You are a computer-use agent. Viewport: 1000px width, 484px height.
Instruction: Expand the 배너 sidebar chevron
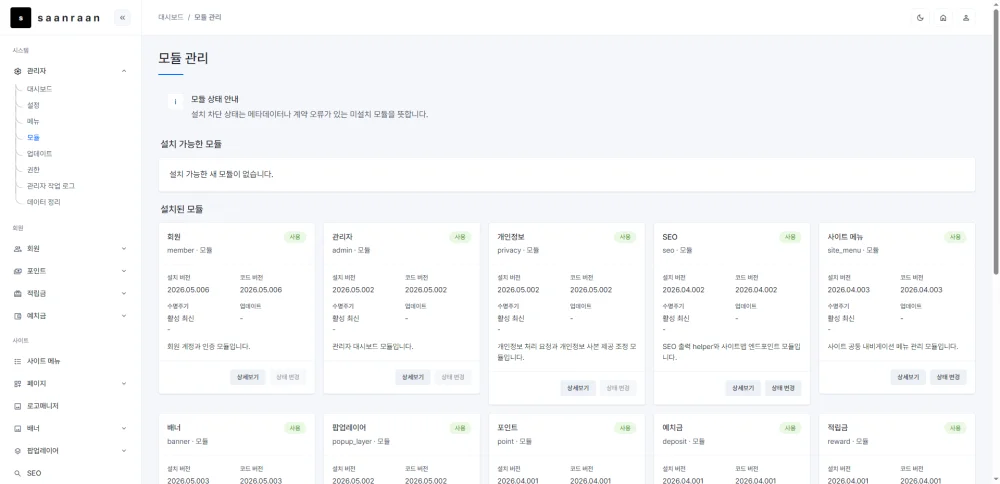pos(124,429)
